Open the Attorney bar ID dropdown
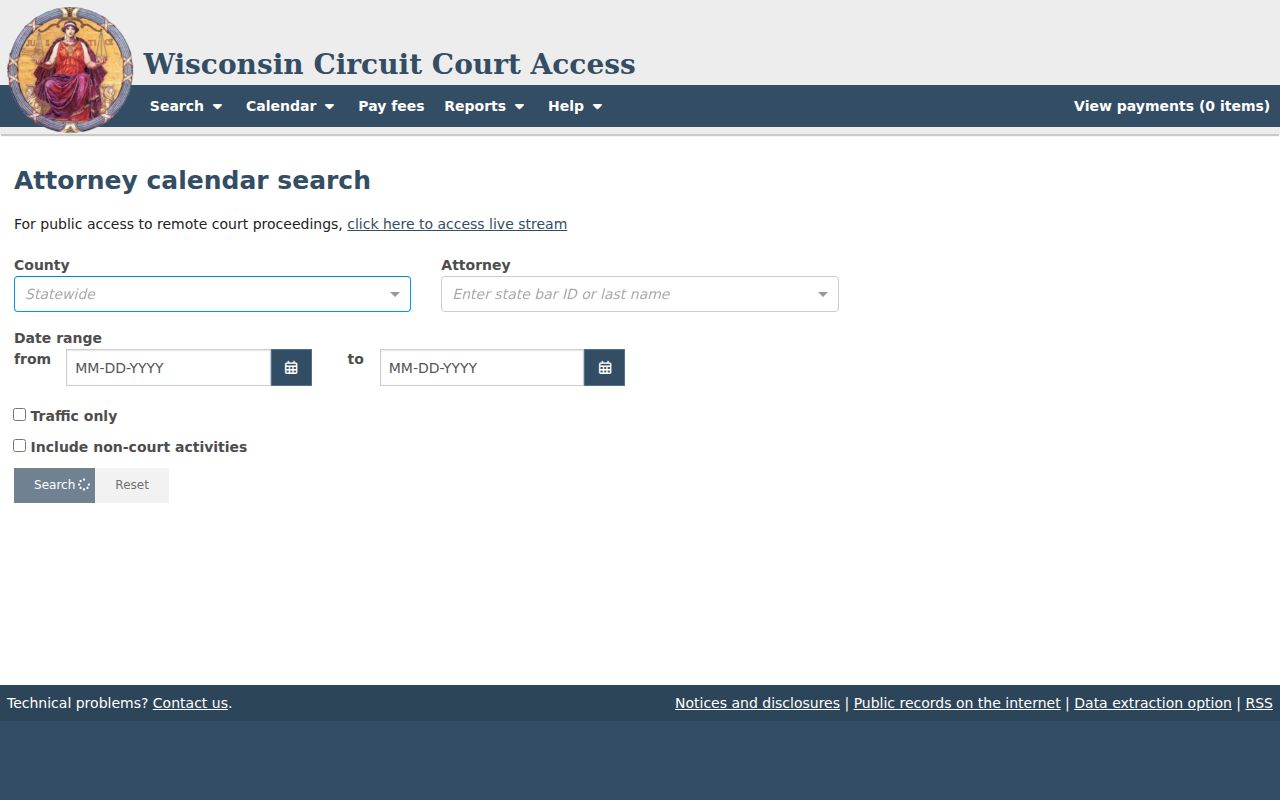Viewport: 1280px width, 800px height. [x=640, y=294]
